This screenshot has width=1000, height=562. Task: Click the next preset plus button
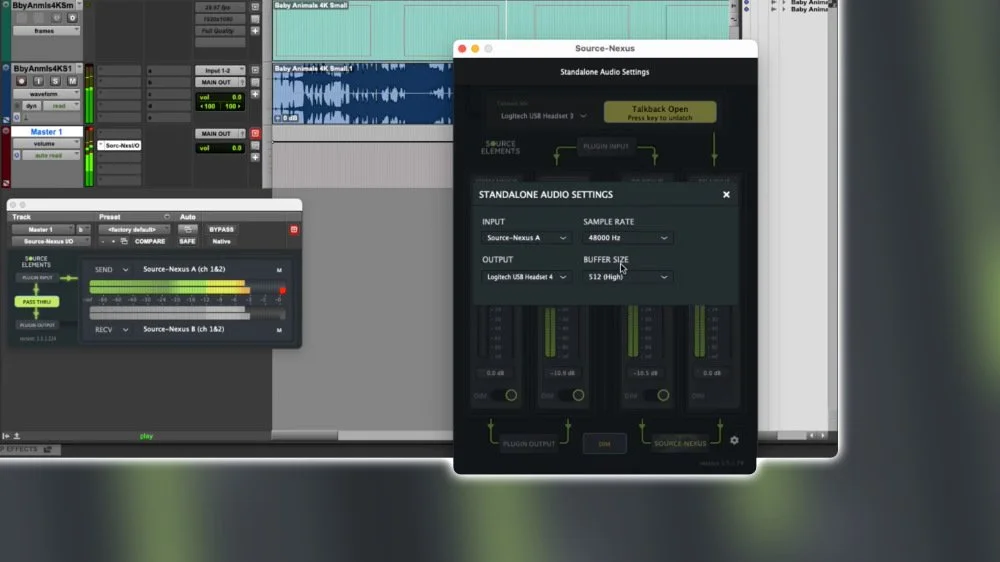click(x=114, y=241)
